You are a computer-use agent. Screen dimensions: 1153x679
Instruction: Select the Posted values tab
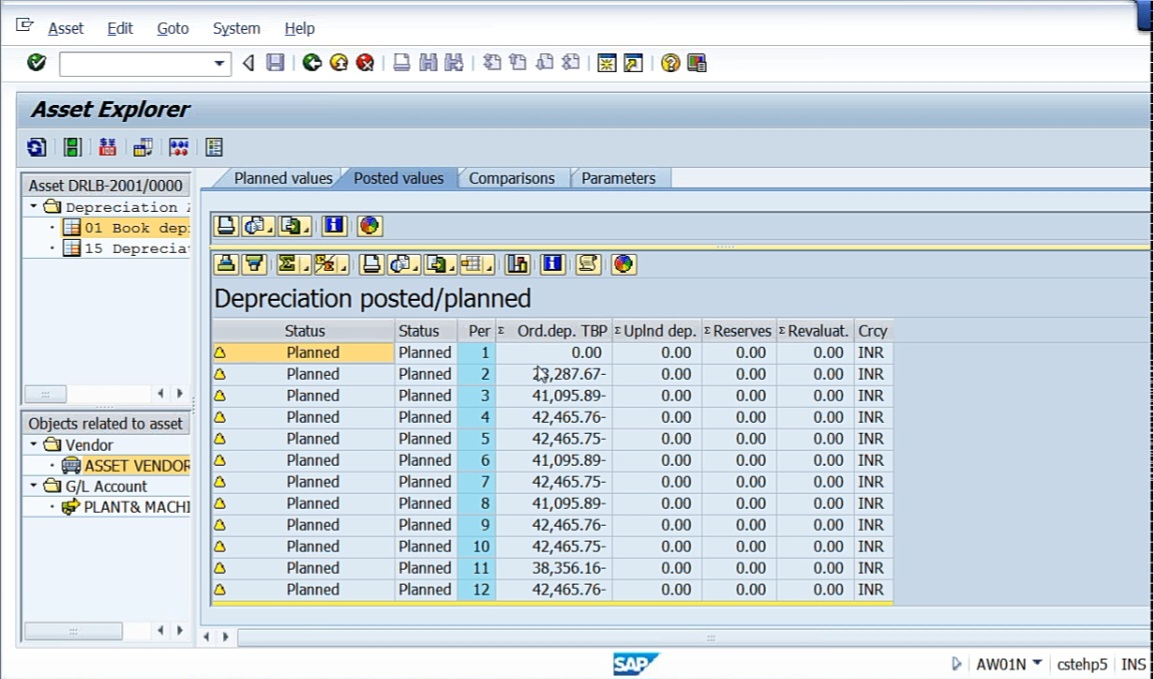[399, 178]
